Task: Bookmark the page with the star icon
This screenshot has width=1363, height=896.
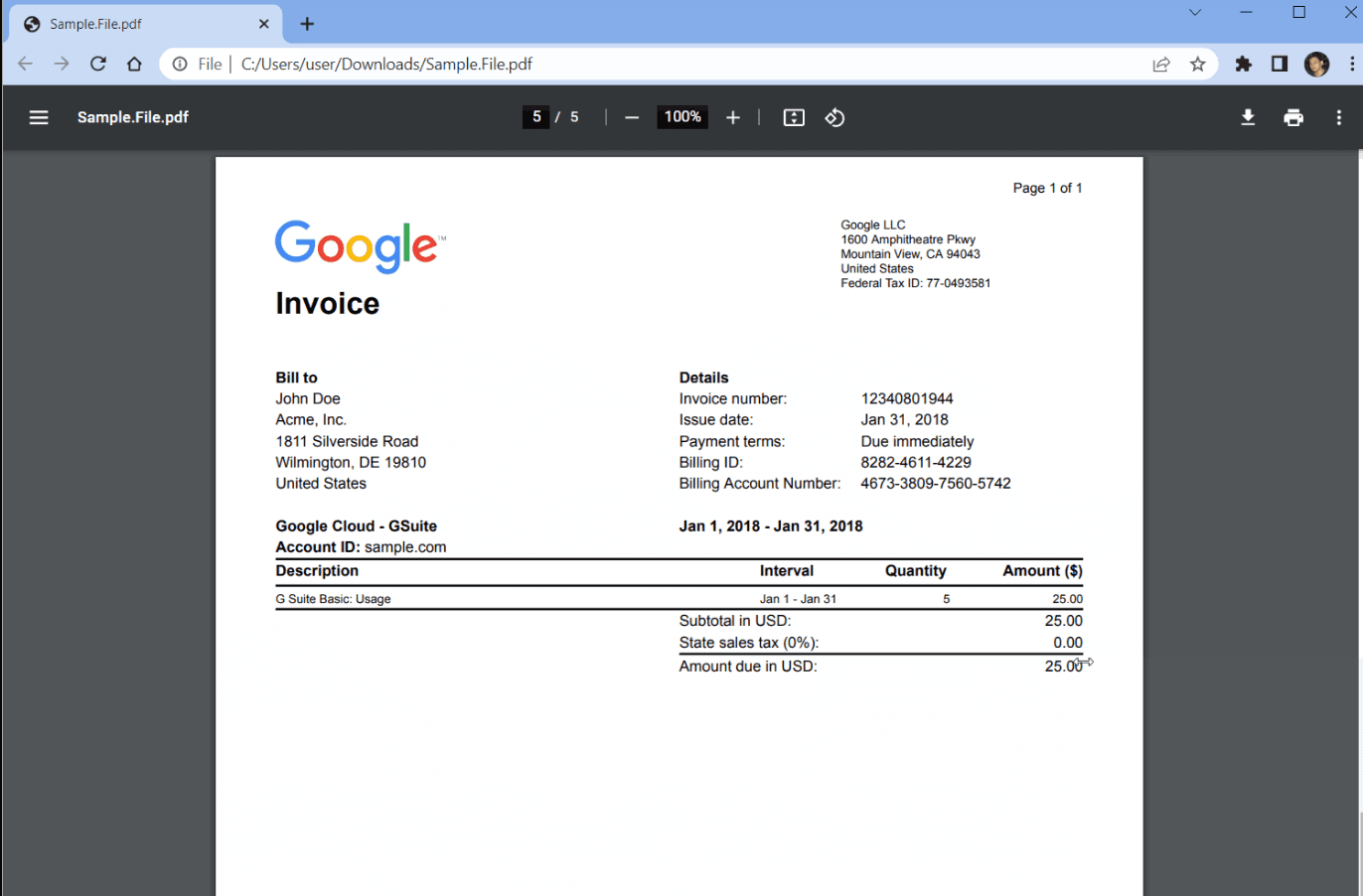Action: 1197,63
